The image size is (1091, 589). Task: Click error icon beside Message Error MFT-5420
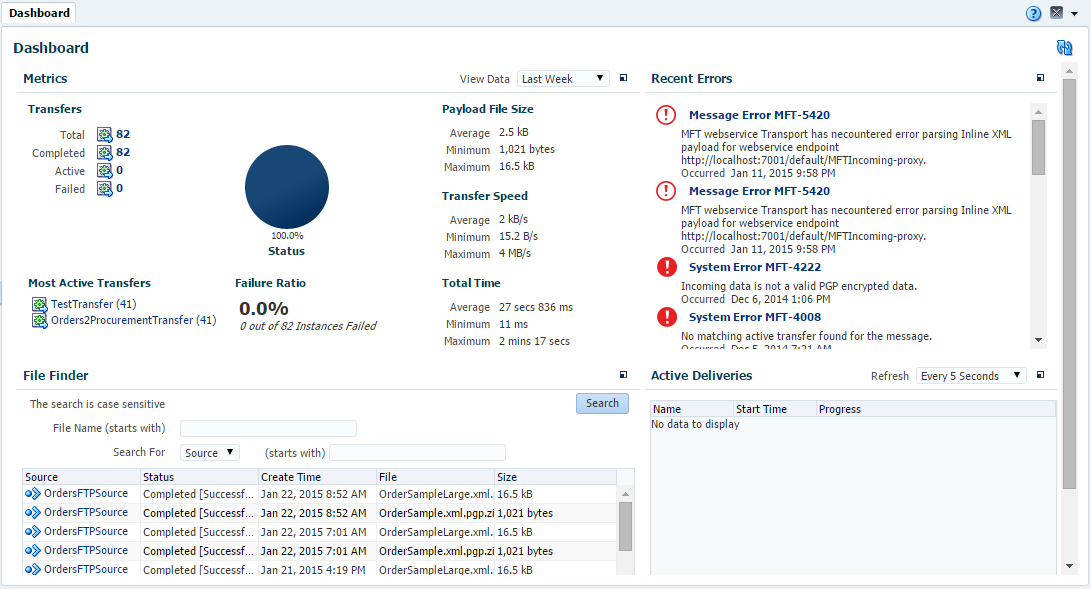pyautogui.click(x=665, y=115)
